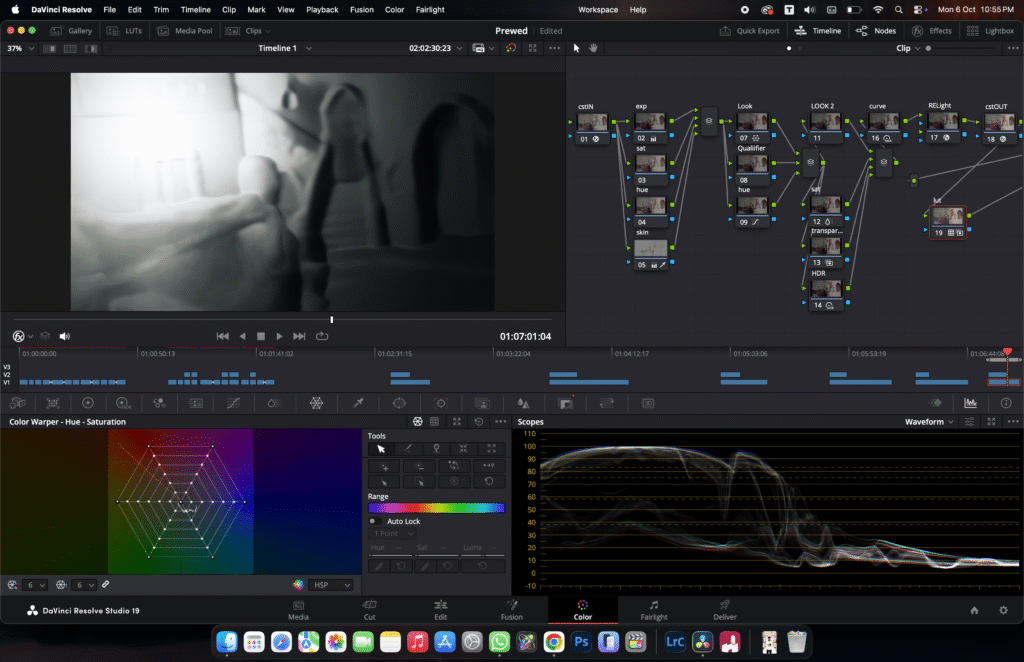Viewport: 1024px width, 662px height.
Task: Toggle loop playback in the viewer
Action: click(322, 336)
